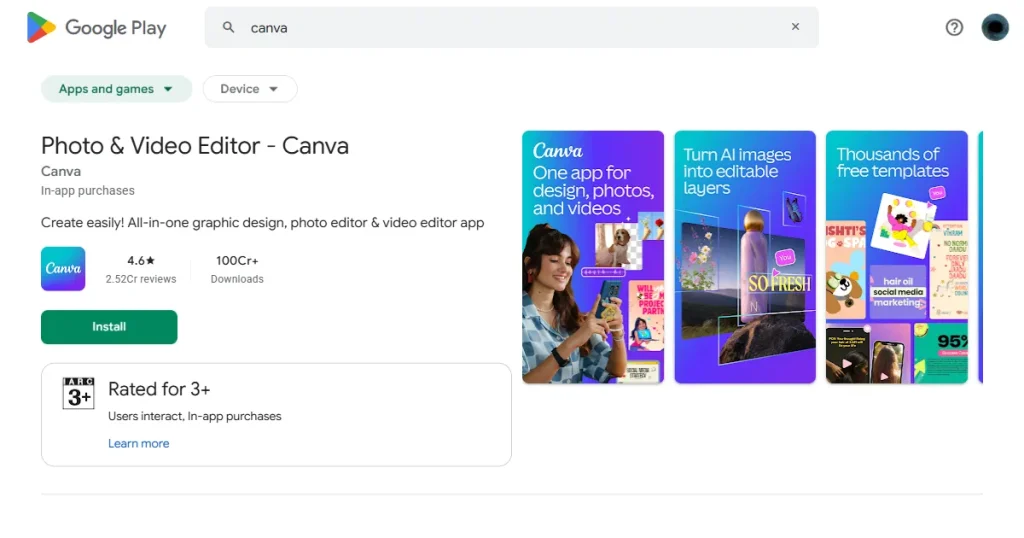
Task: Click the Canva app icon
Action: click(x=63, y=268)
